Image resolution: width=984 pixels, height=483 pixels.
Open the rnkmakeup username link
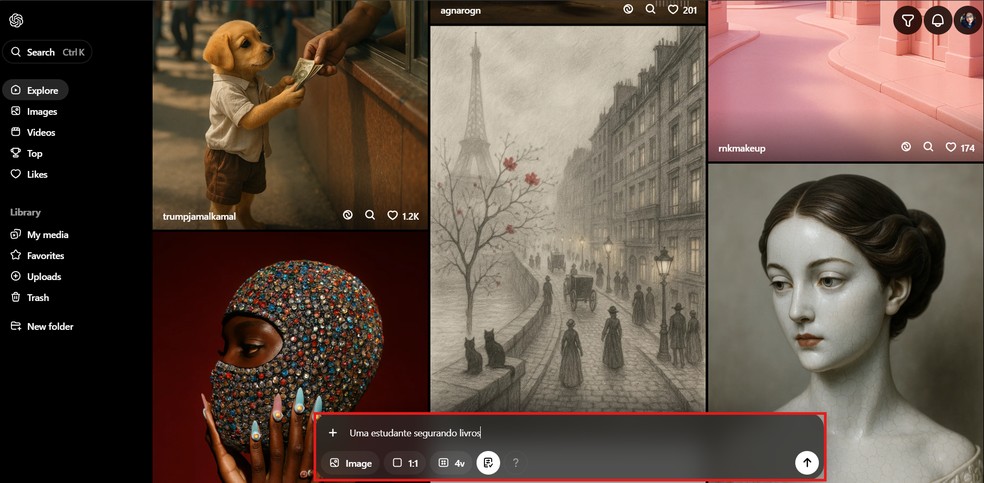click(x=742, y=149)
